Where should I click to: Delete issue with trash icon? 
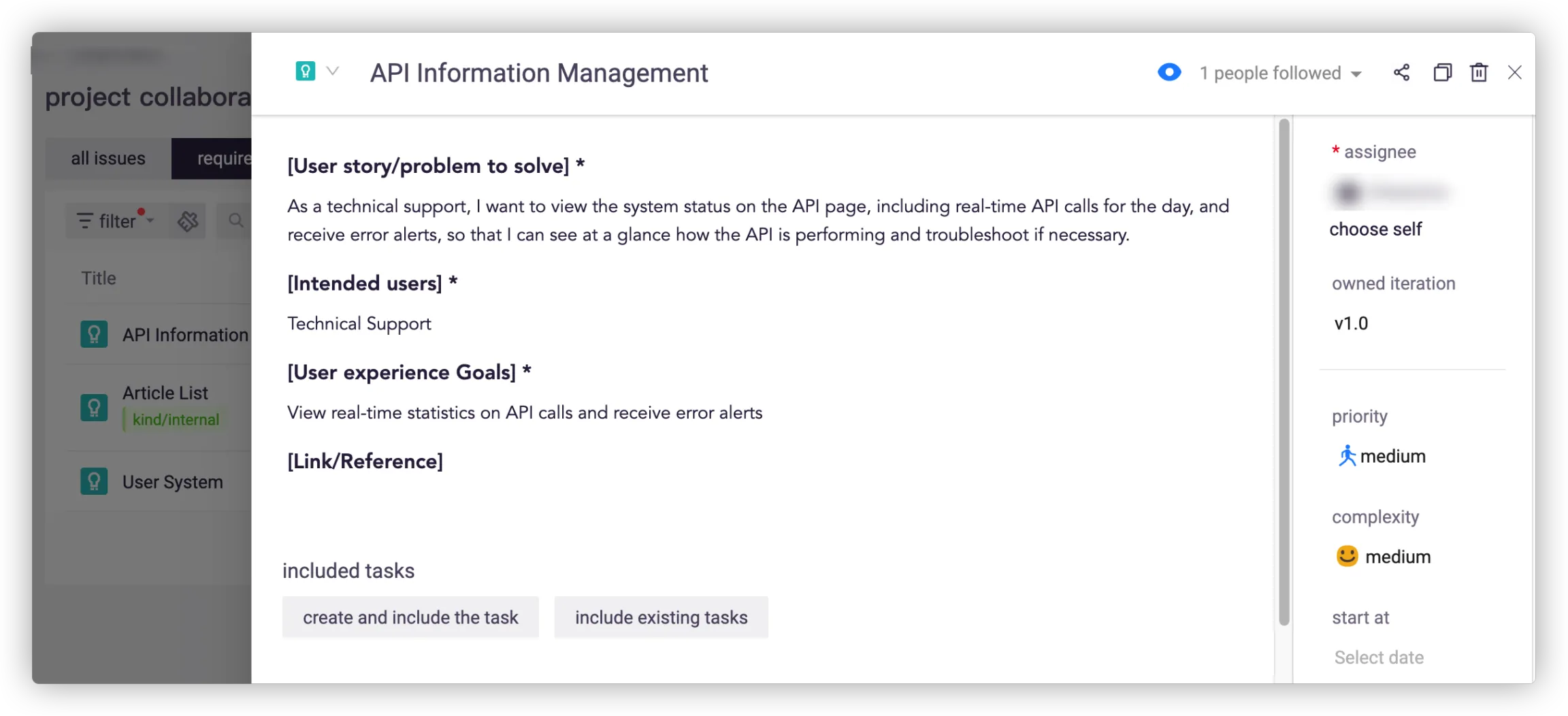tap(1478, 73)
